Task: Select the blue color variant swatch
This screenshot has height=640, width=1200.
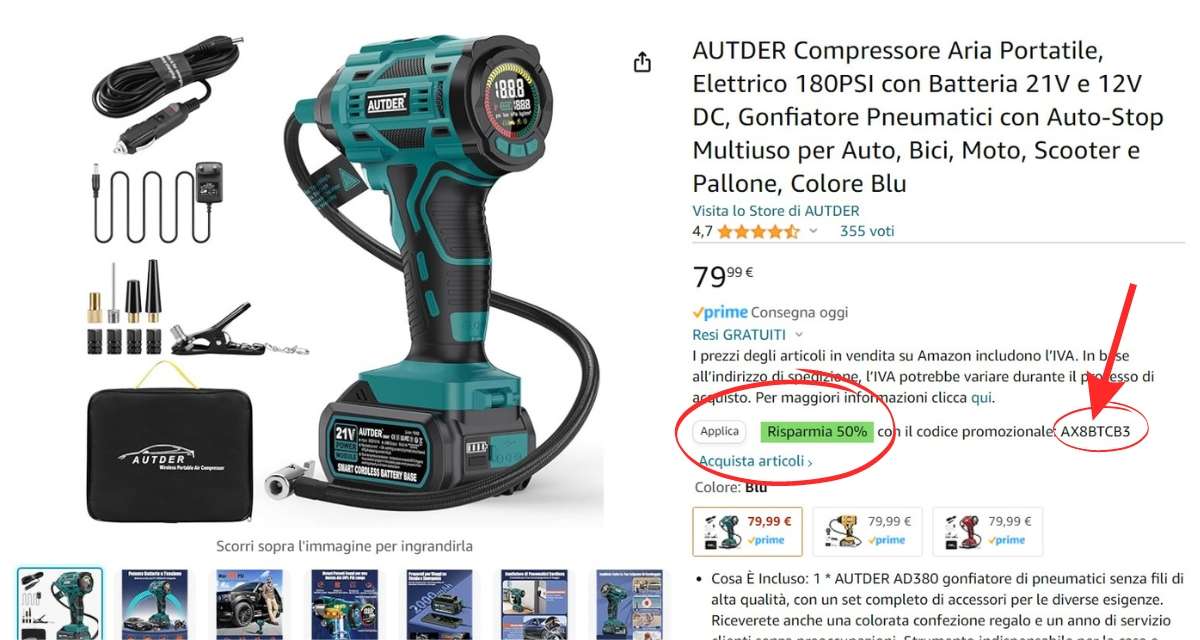Action: [747, 531]
